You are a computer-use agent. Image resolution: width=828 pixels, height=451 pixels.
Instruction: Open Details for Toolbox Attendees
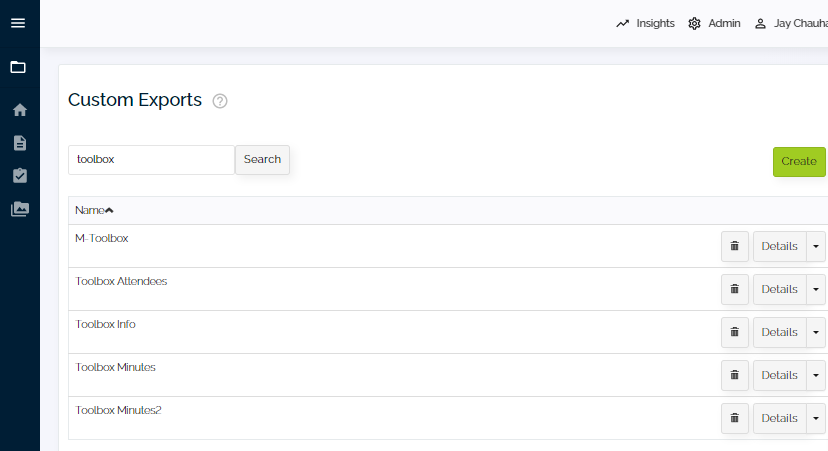pos(779,289)
